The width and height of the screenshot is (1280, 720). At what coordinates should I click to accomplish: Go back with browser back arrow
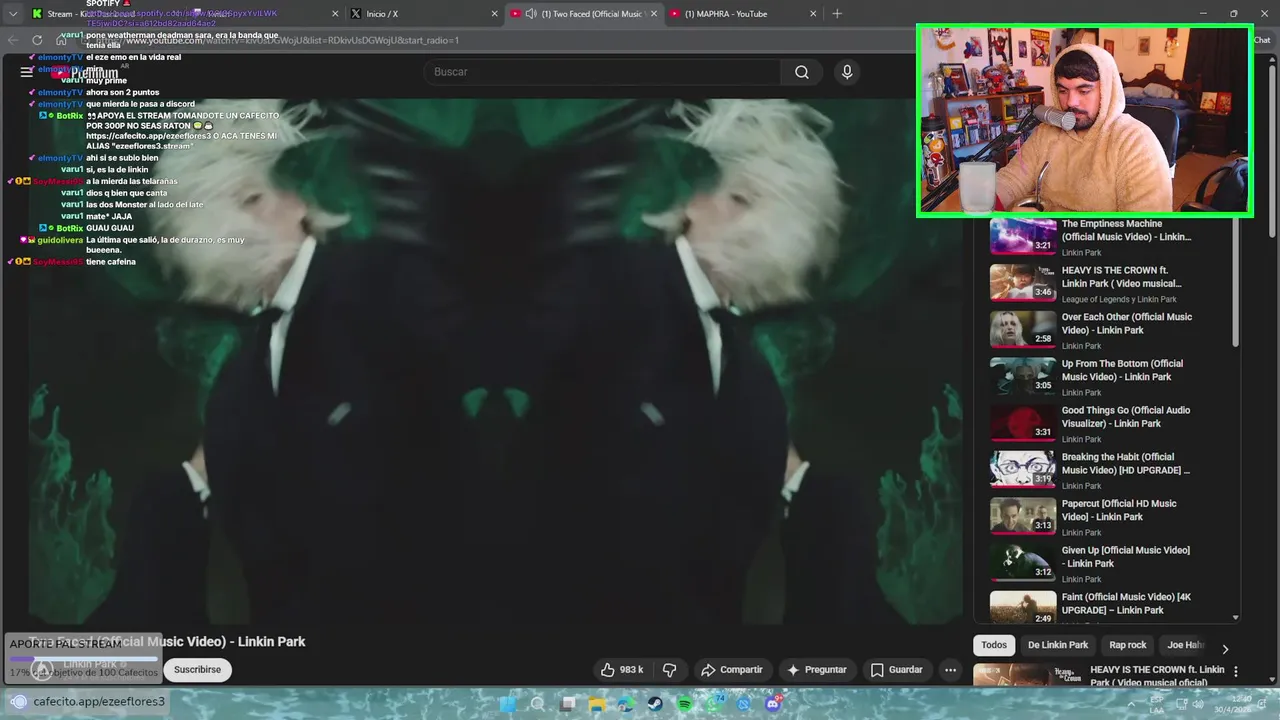13,40
